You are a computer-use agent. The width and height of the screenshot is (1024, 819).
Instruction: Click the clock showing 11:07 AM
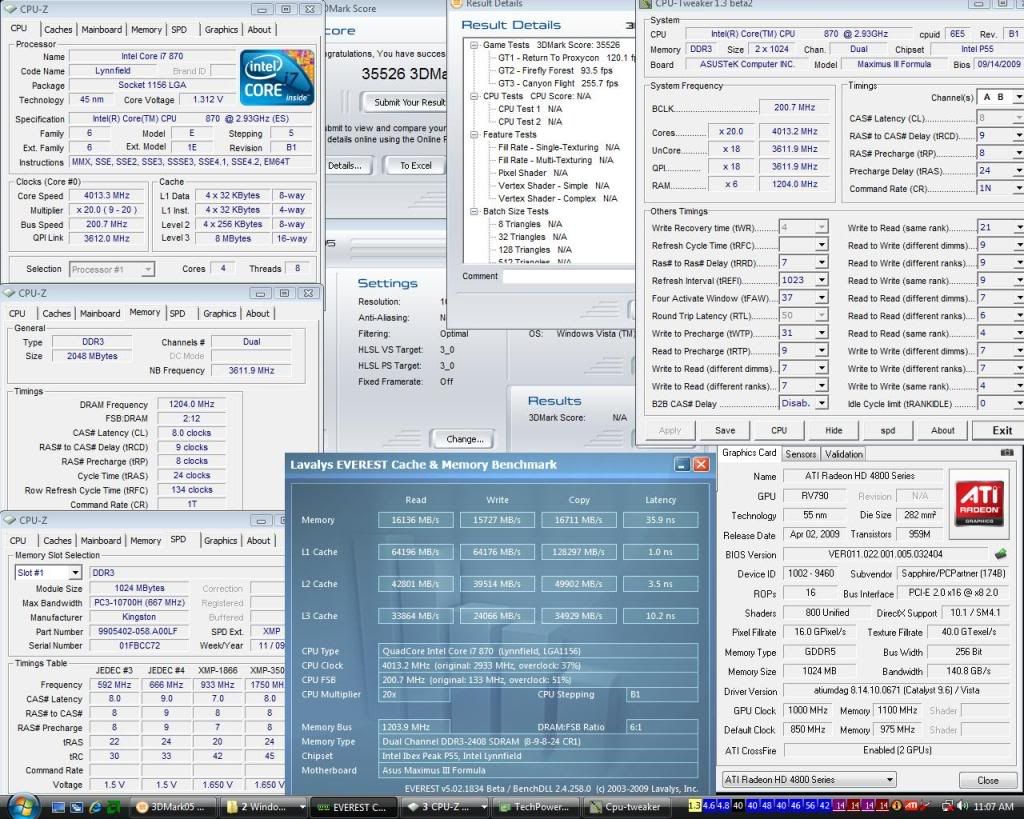pyautogui.click(x=993, y=807)
